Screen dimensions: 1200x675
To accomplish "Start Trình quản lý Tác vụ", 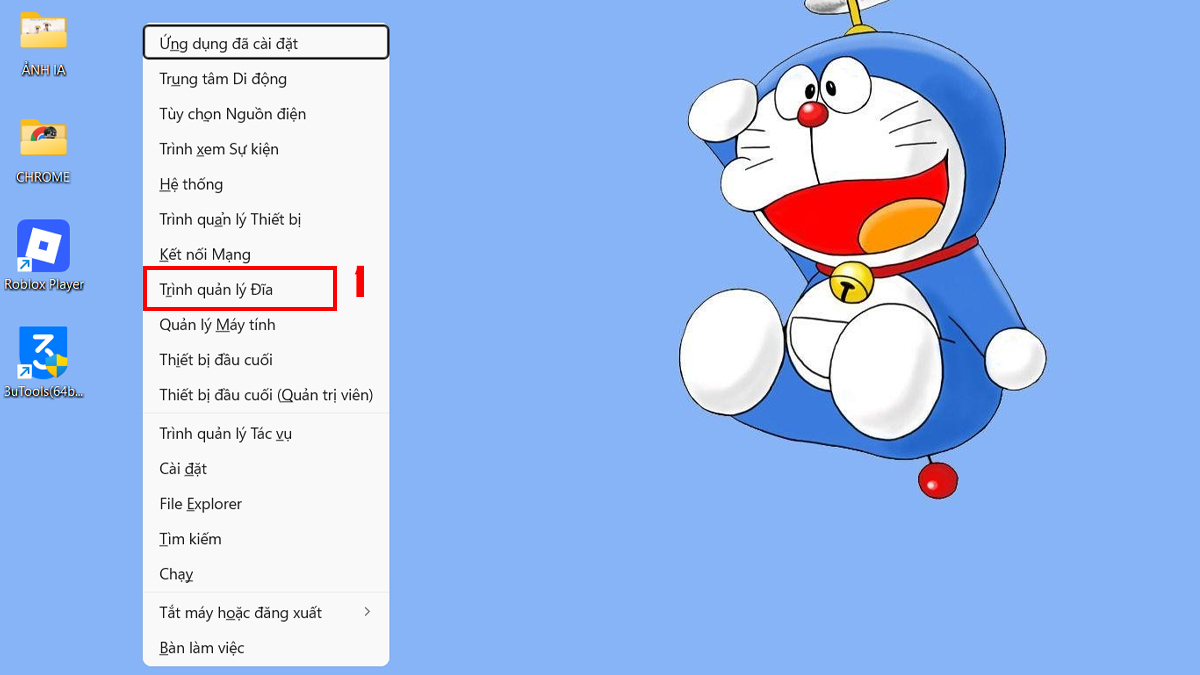I will (x=266, y=433).
